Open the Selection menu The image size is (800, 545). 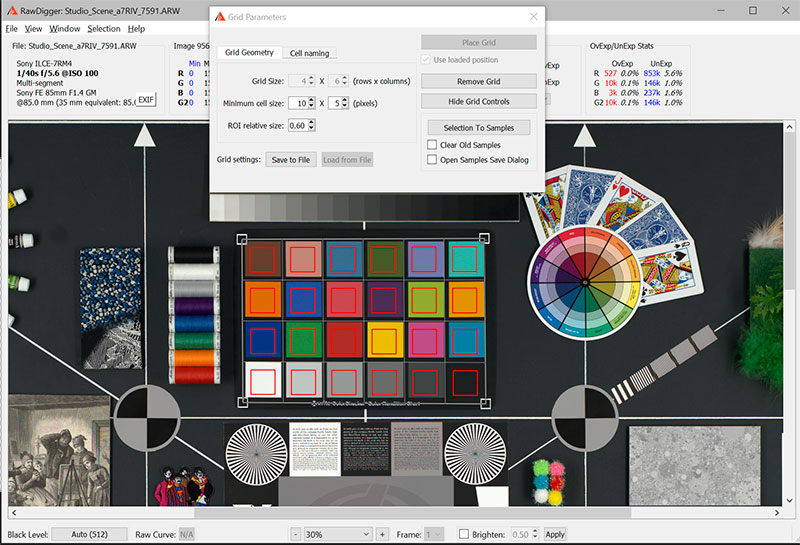(x=104, y=29)
